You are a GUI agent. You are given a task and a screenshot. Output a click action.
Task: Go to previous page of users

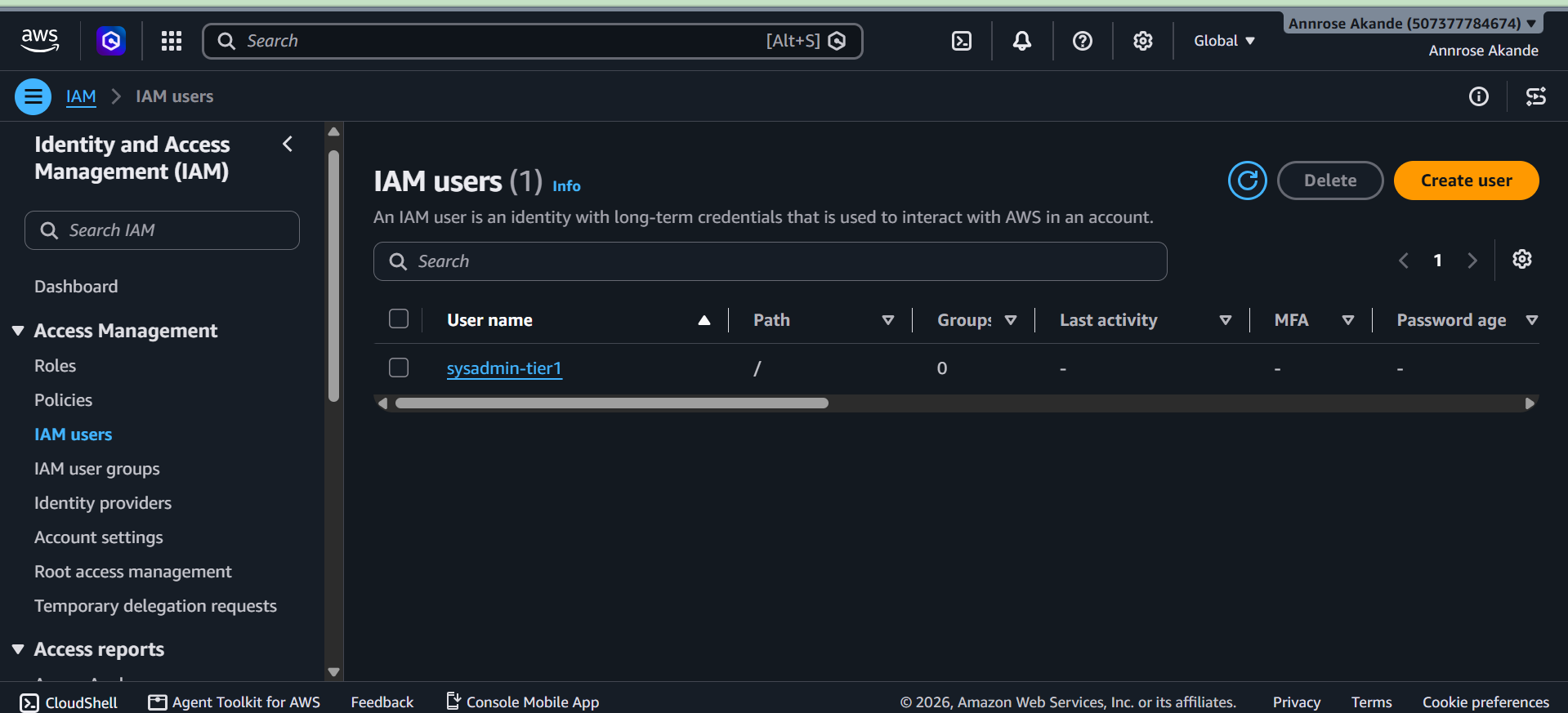coord(1404,261)
